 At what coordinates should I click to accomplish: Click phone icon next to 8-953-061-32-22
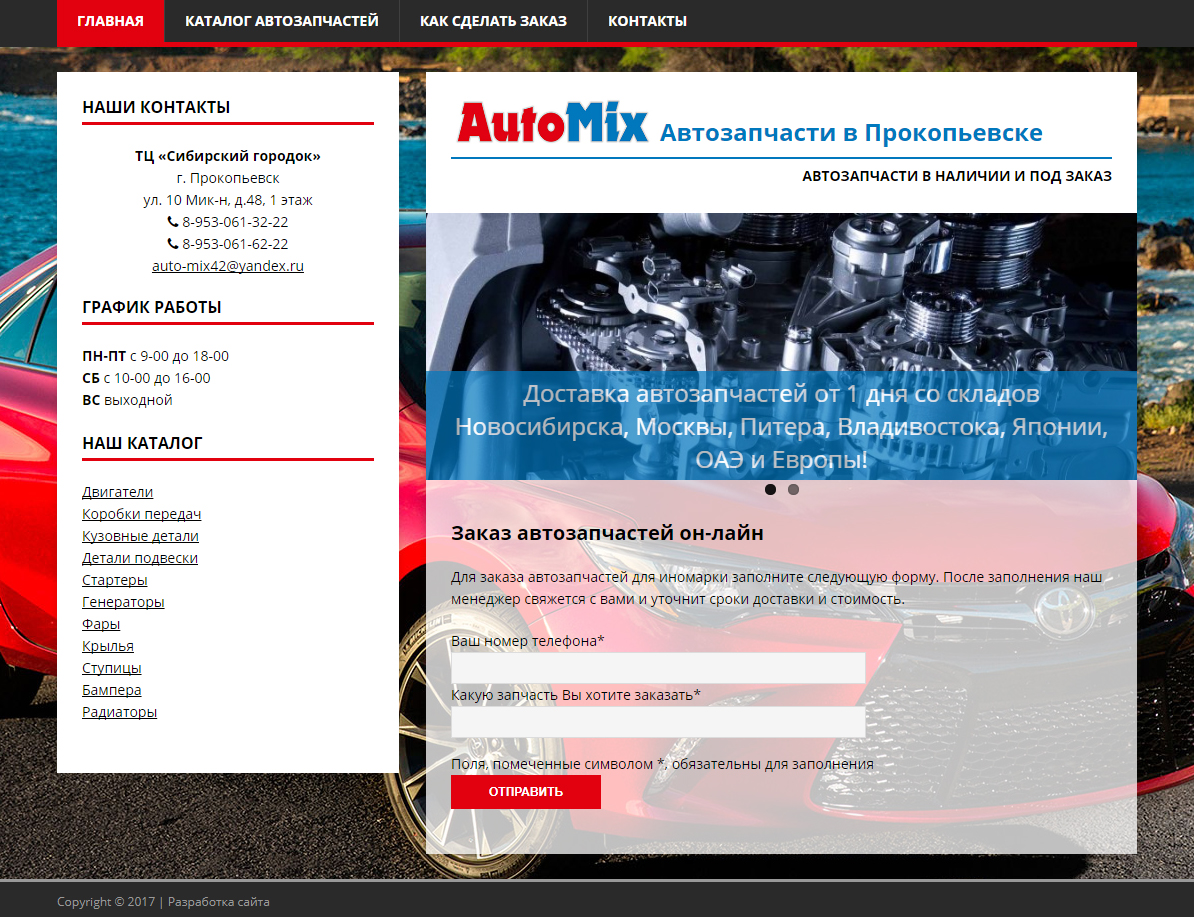coord(173,222)
